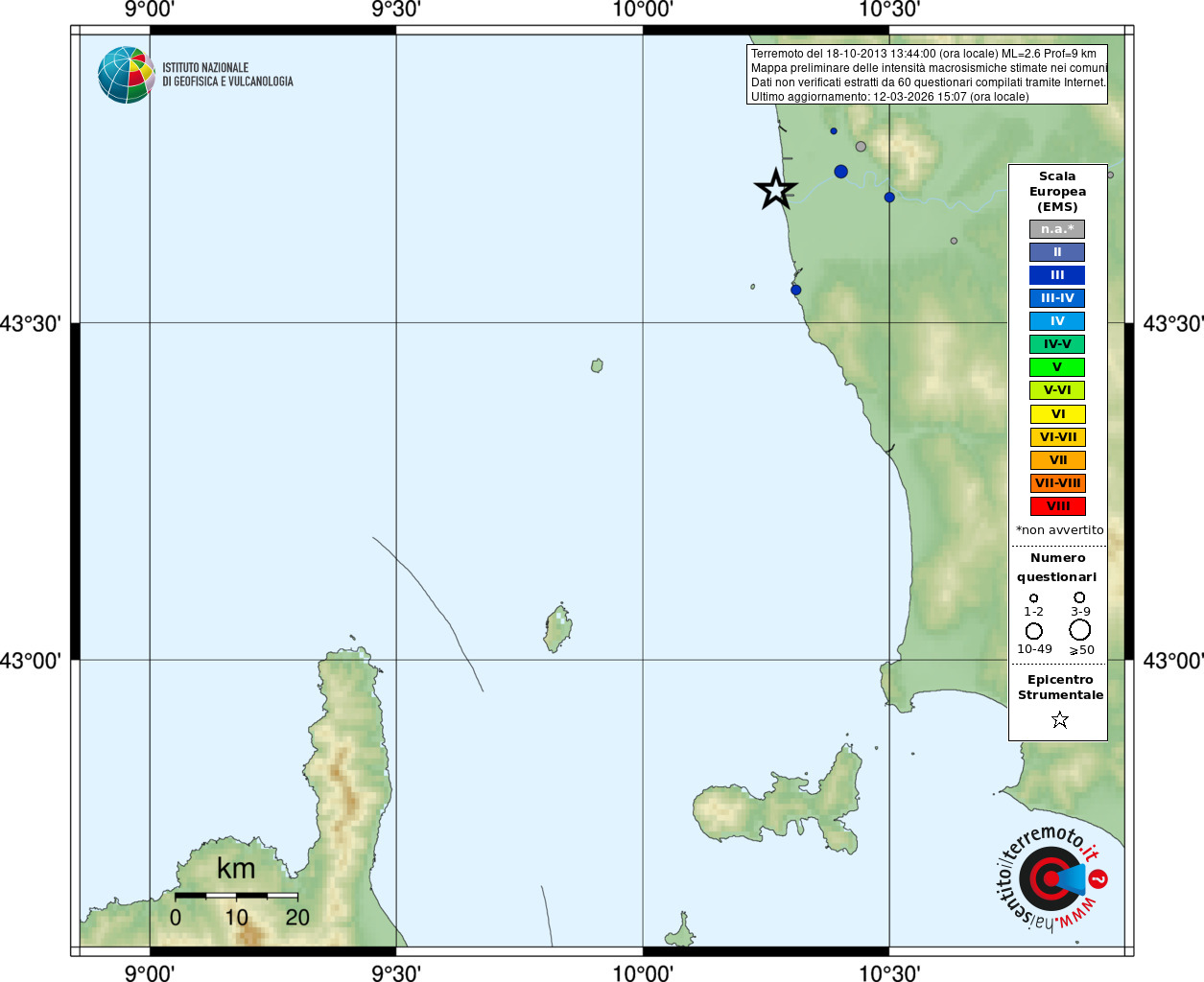Image resolution: width=1204 pixels, height=982 pixels.
Task: Click the INGV globe logo
Action: 126,75
